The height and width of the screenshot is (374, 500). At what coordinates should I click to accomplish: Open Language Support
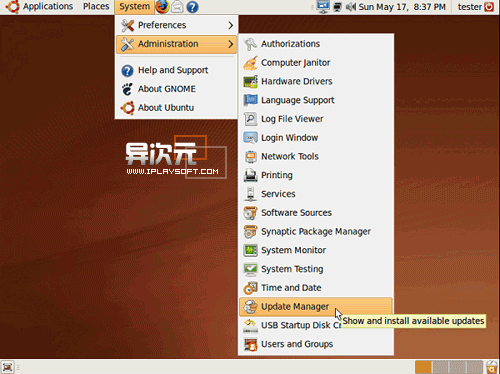tap(316, 100)
